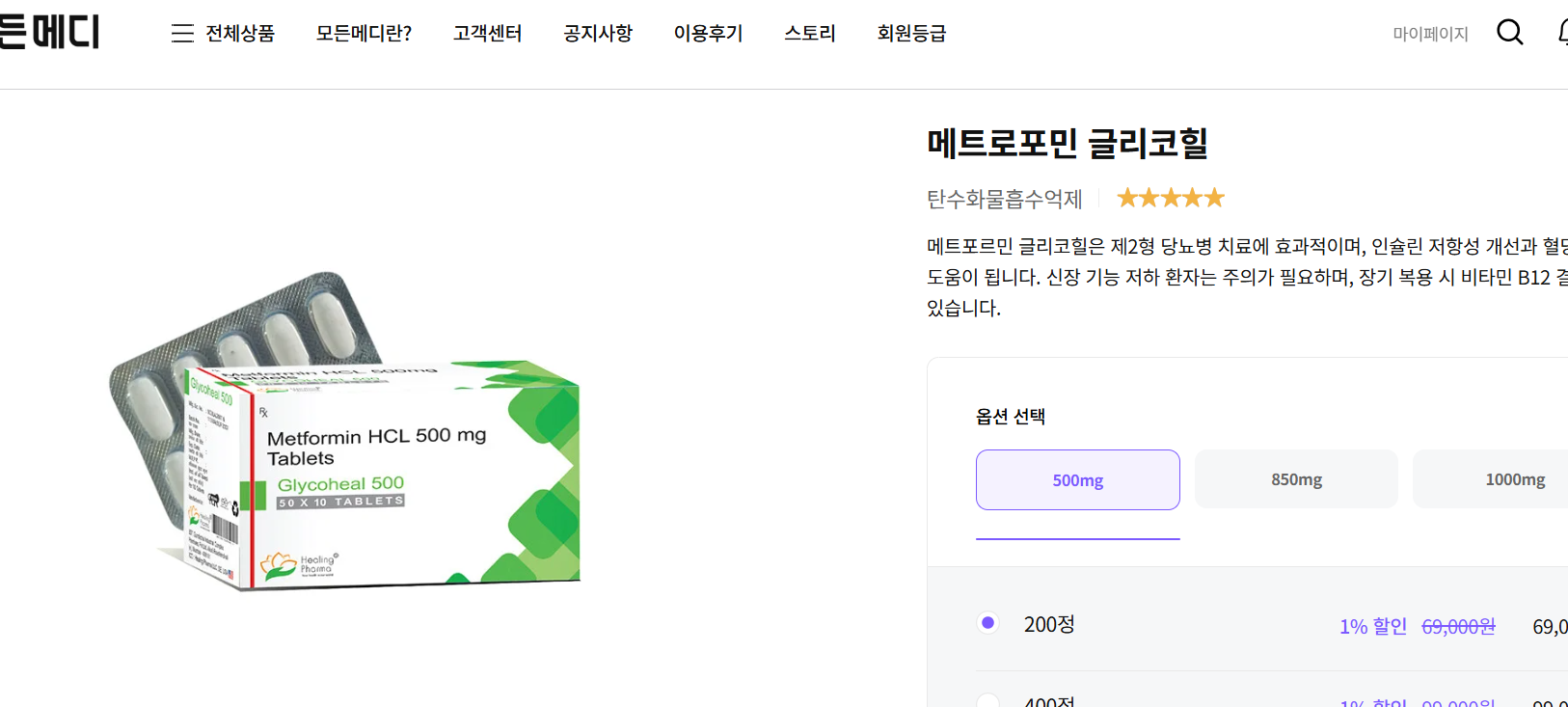Select the 500mg option tab
1568x707 pixels.
[1078, 479]
